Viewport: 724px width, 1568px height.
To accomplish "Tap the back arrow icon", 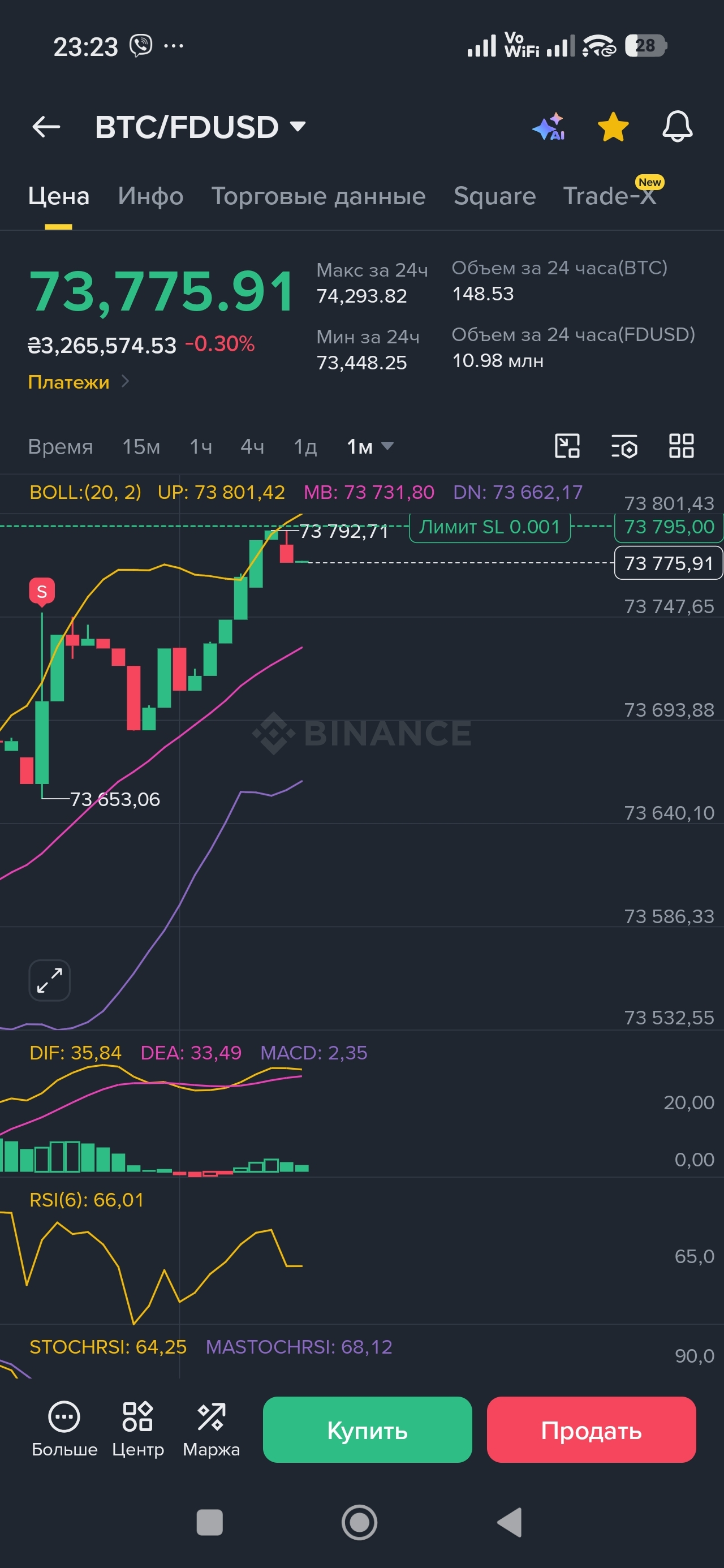I will [x=46, y=127].
